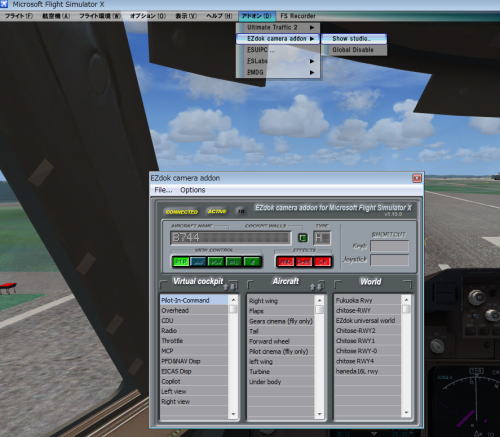Select Gears cinema (fly only) camera

281,321
